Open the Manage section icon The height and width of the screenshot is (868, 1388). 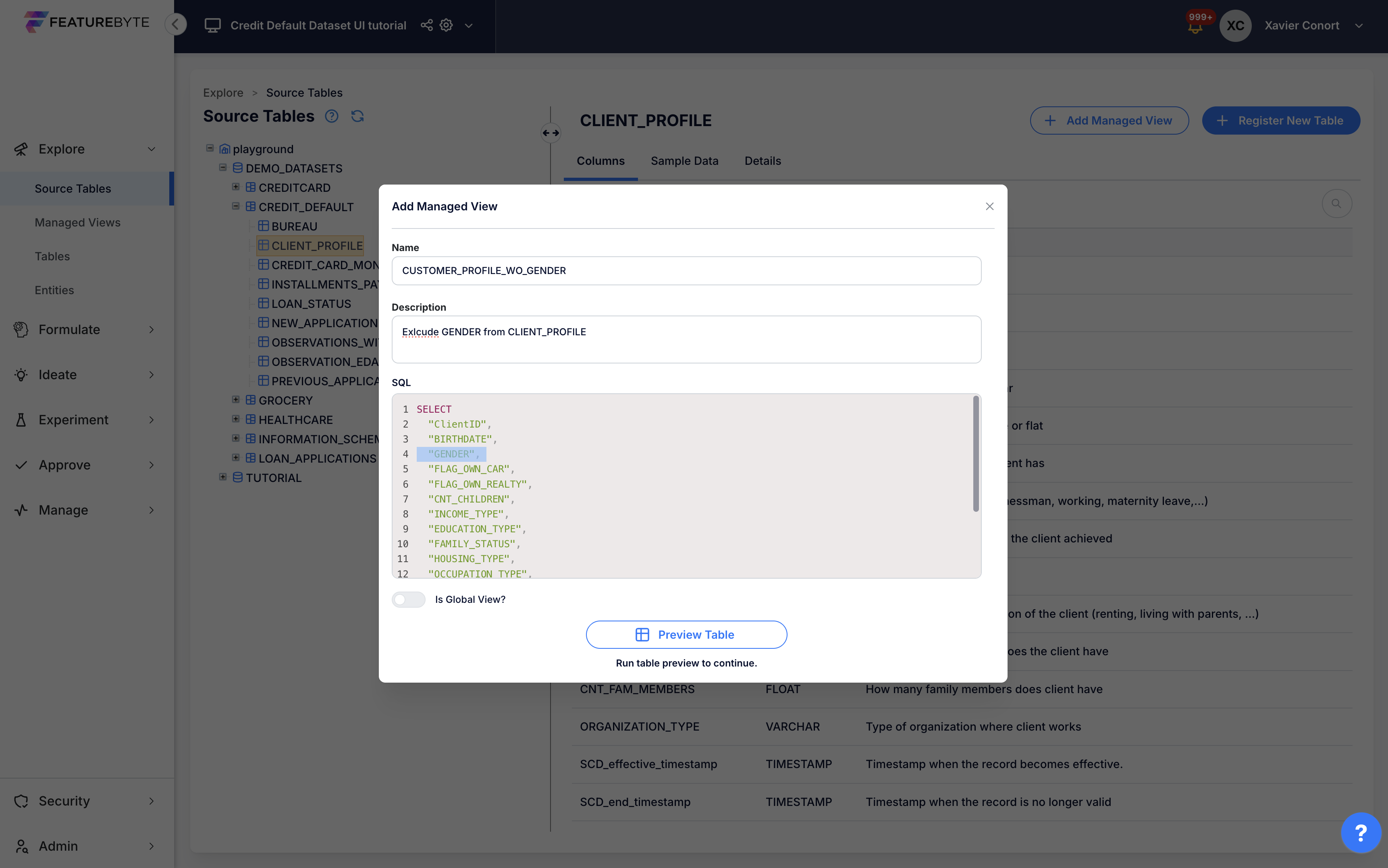[21, 510]
